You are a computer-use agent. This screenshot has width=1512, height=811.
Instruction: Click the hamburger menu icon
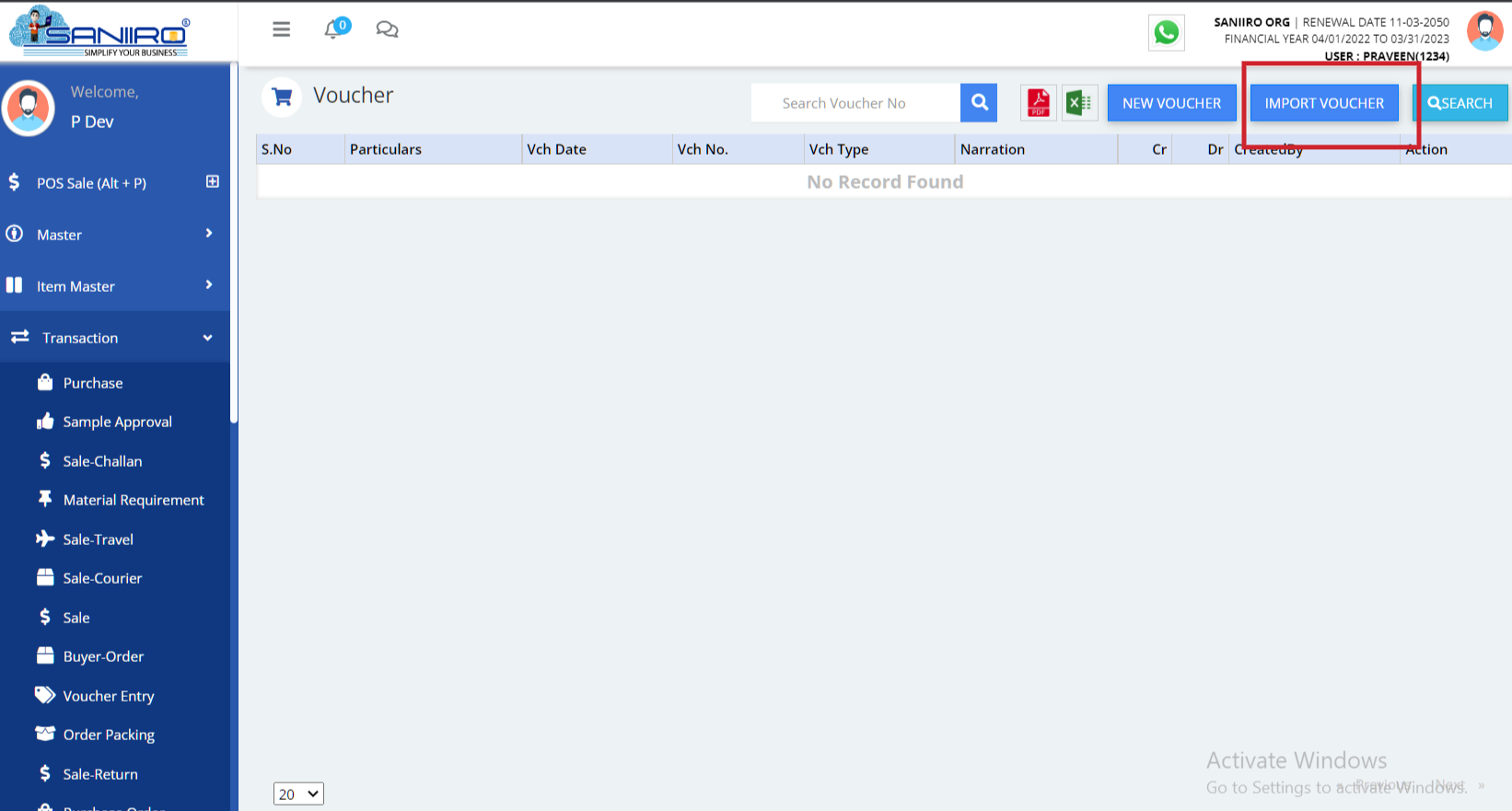point(281,29)
